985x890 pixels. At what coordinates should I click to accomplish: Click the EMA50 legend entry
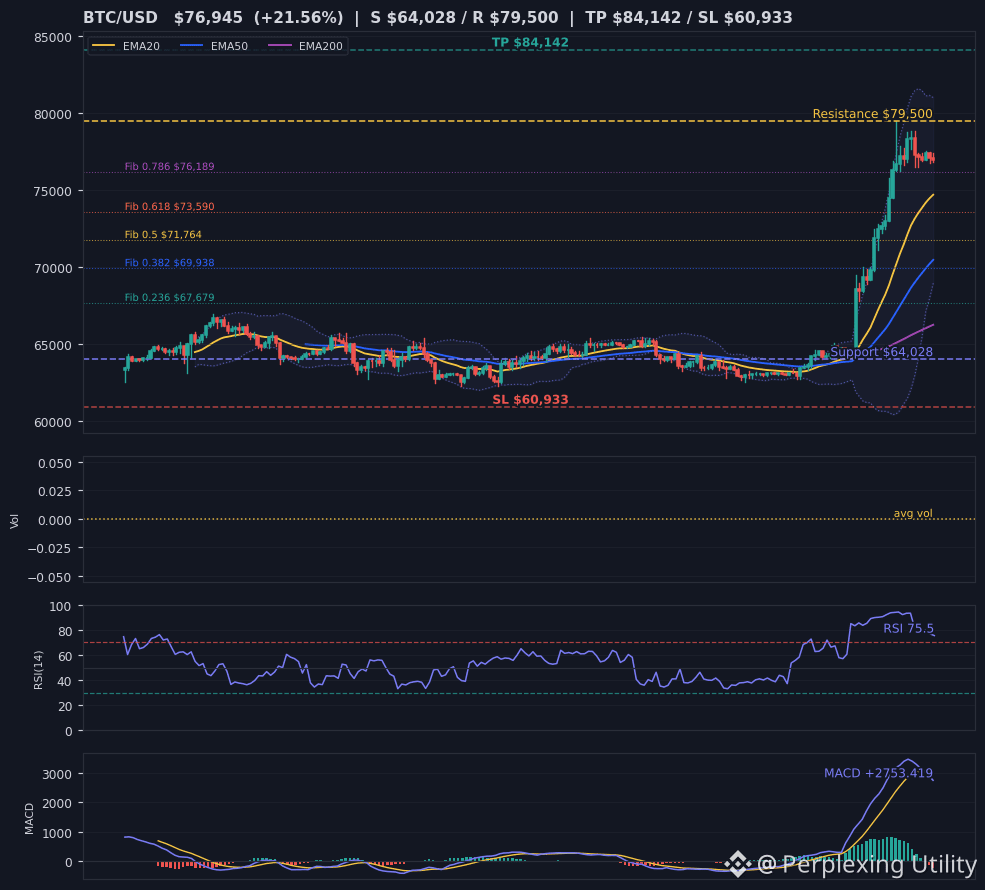tap(214, 46)
